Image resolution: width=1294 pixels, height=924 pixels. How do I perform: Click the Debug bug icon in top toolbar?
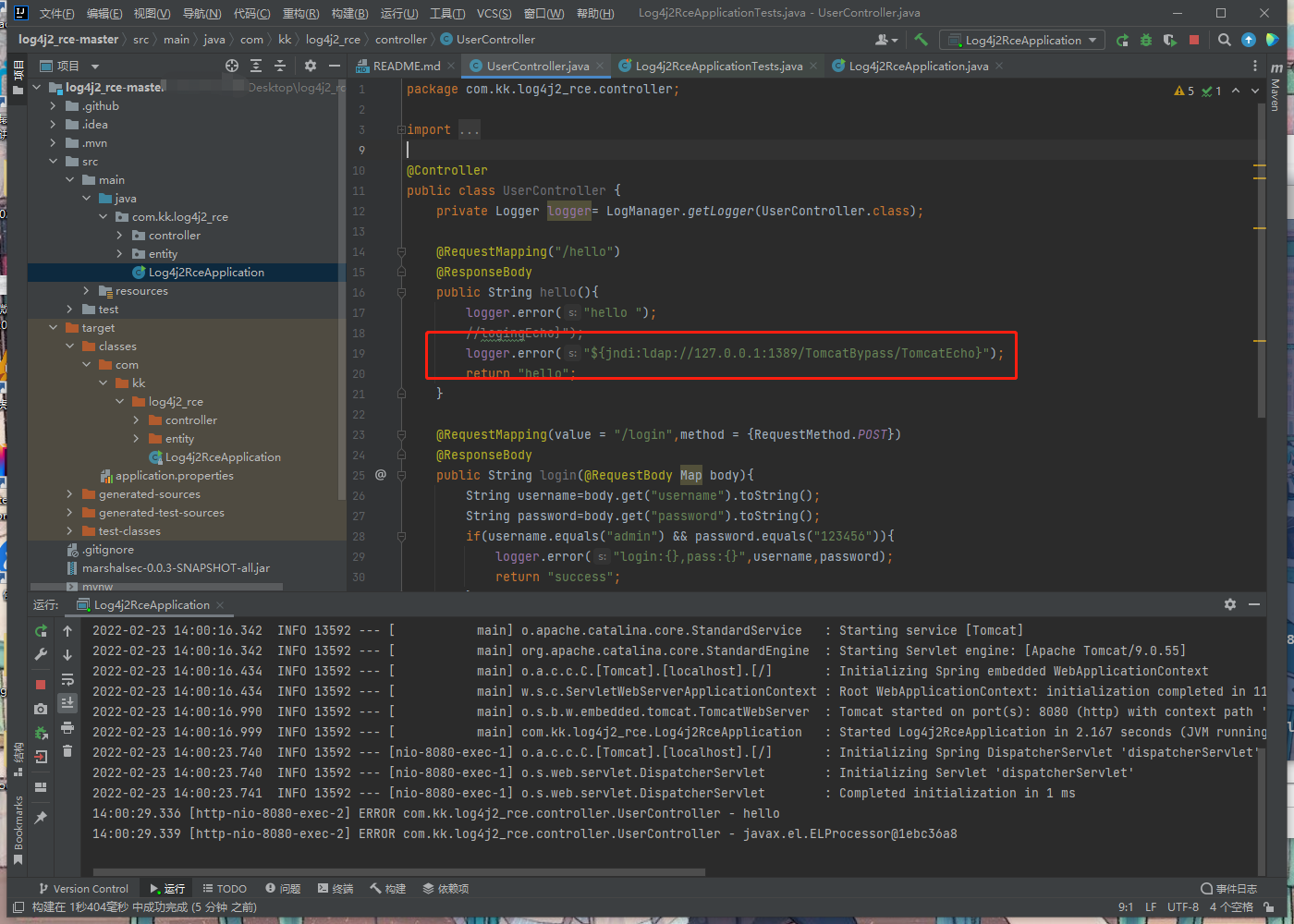(x=1146, y=40)
